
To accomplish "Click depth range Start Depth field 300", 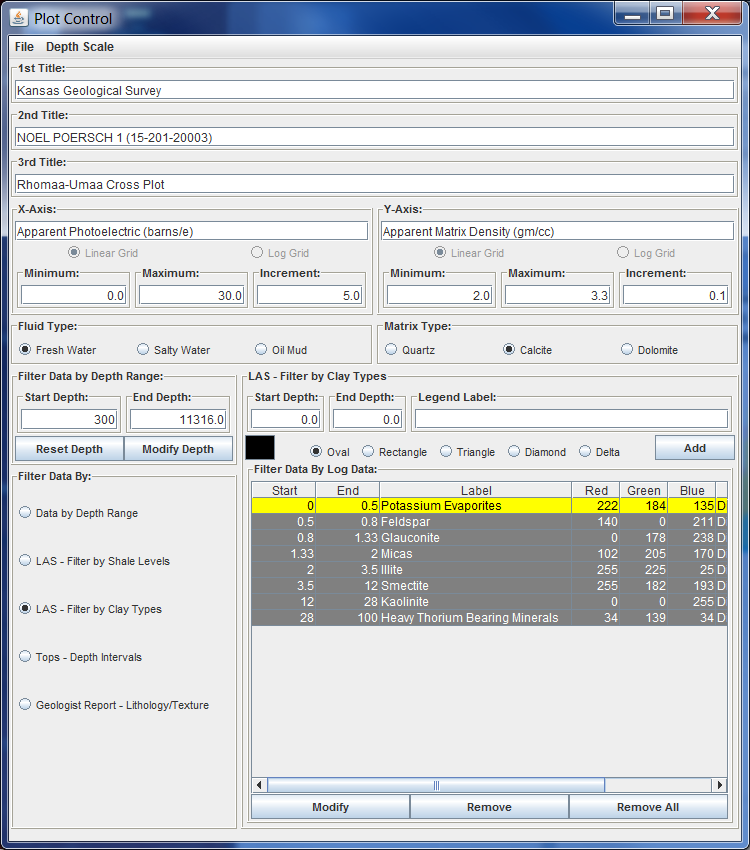I will (x=69, y=419).
